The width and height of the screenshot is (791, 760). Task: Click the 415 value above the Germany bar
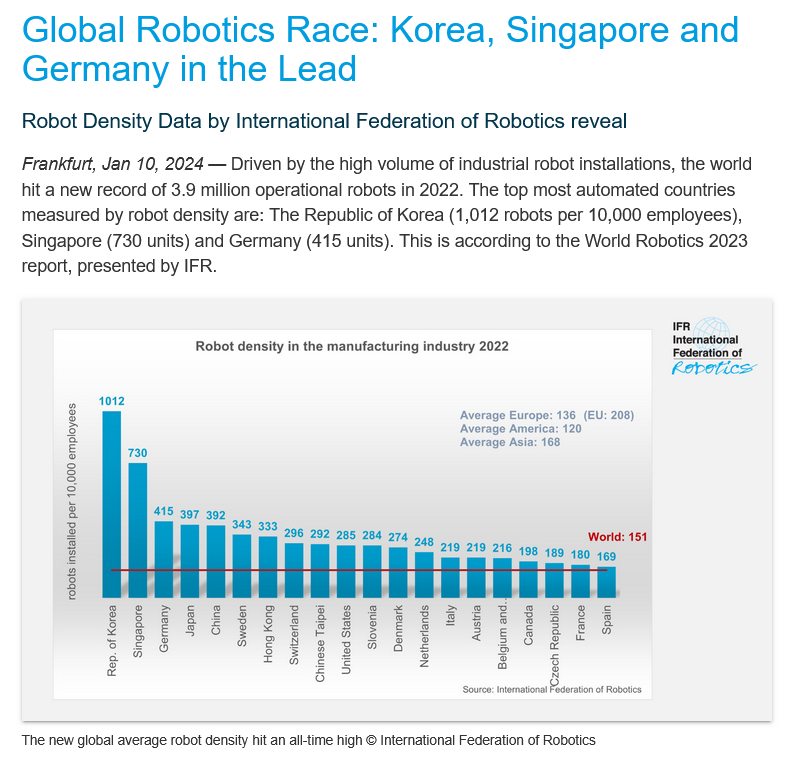(163, 511)
